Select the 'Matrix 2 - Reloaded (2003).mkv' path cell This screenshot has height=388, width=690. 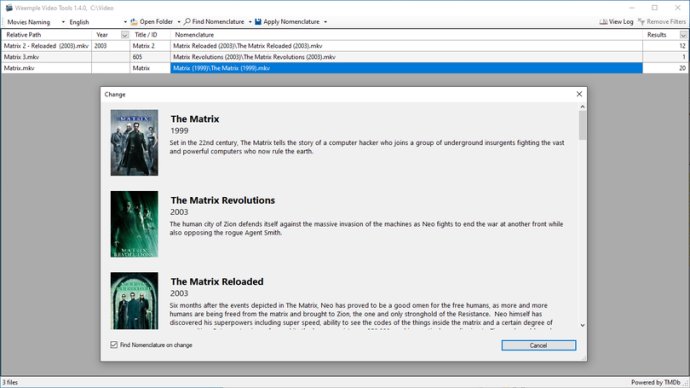coord(46,46)
